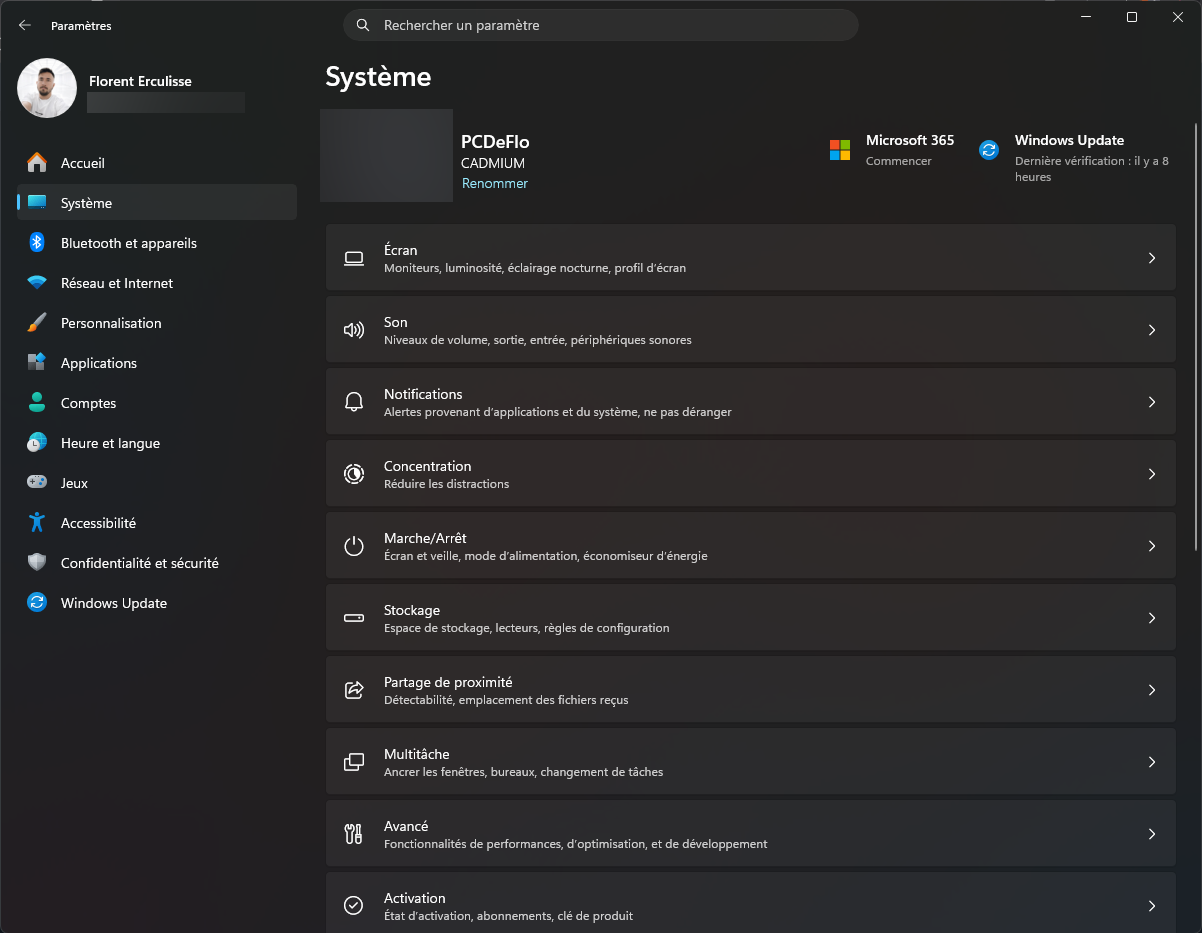Image resolution: width=1202 pixels, height=933 pixels.
Task: Select Heure et langue in sidebar
Action: click(110, 443)
